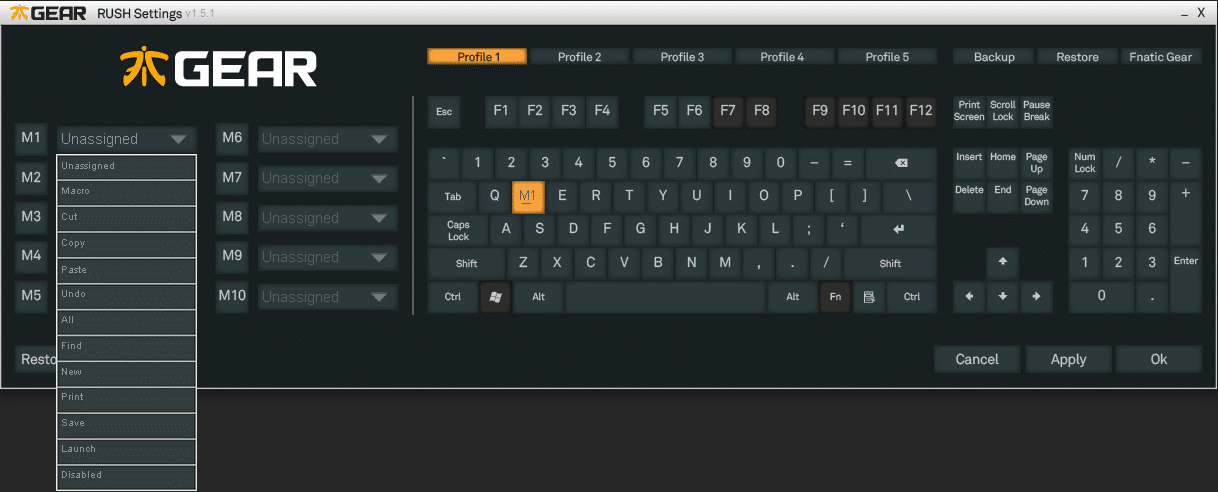Screen dimensions: 1218x492
Task: Collapse the M1 assignment dropdown
Action: [x=177, y=139]
